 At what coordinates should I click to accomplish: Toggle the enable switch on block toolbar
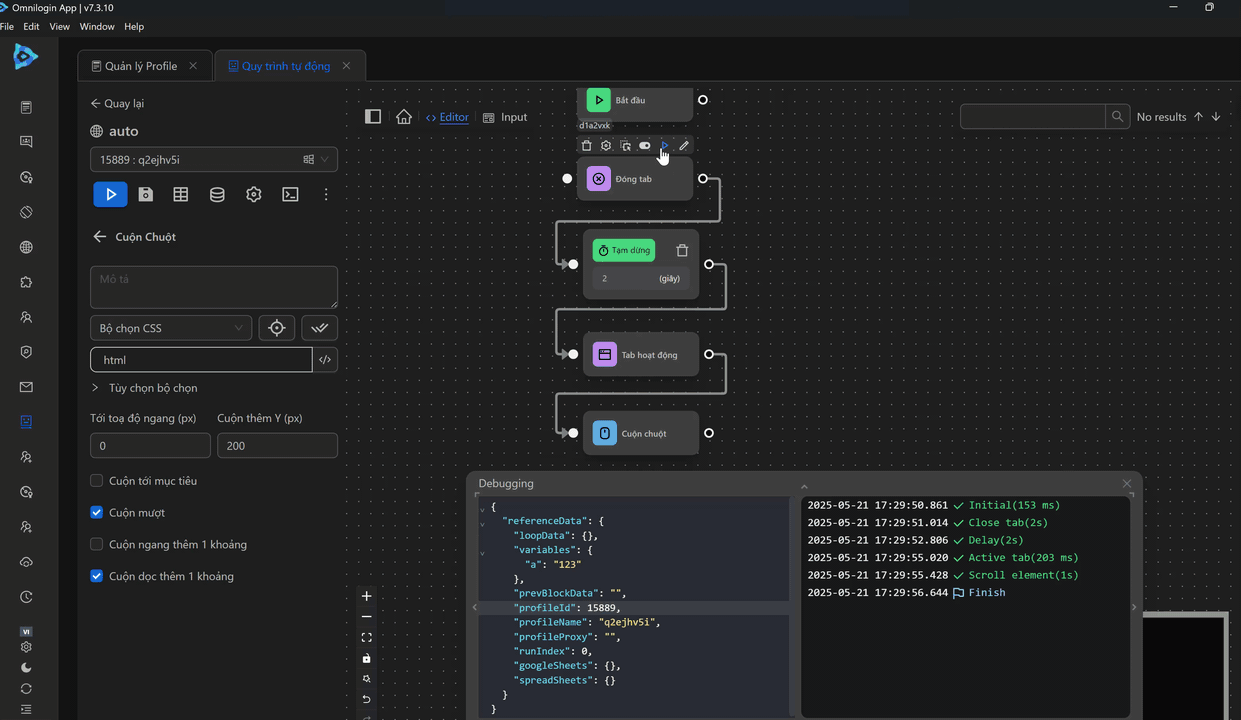coord(645,146)
